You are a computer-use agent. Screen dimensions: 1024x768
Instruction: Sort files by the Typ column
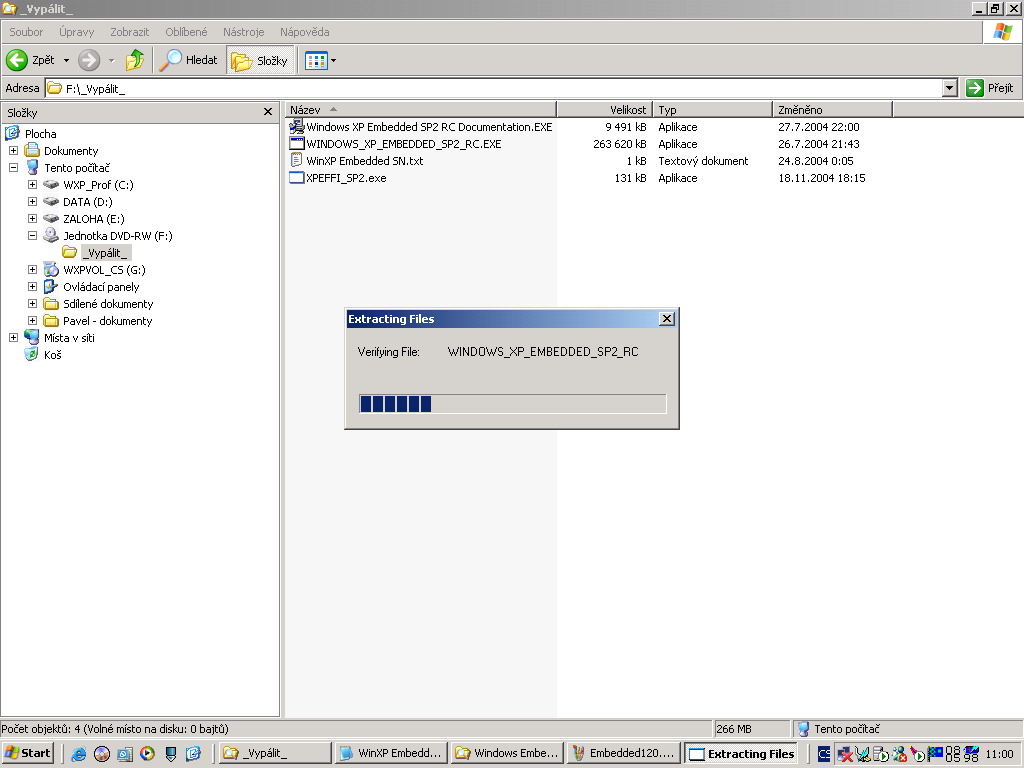(712, 110)
